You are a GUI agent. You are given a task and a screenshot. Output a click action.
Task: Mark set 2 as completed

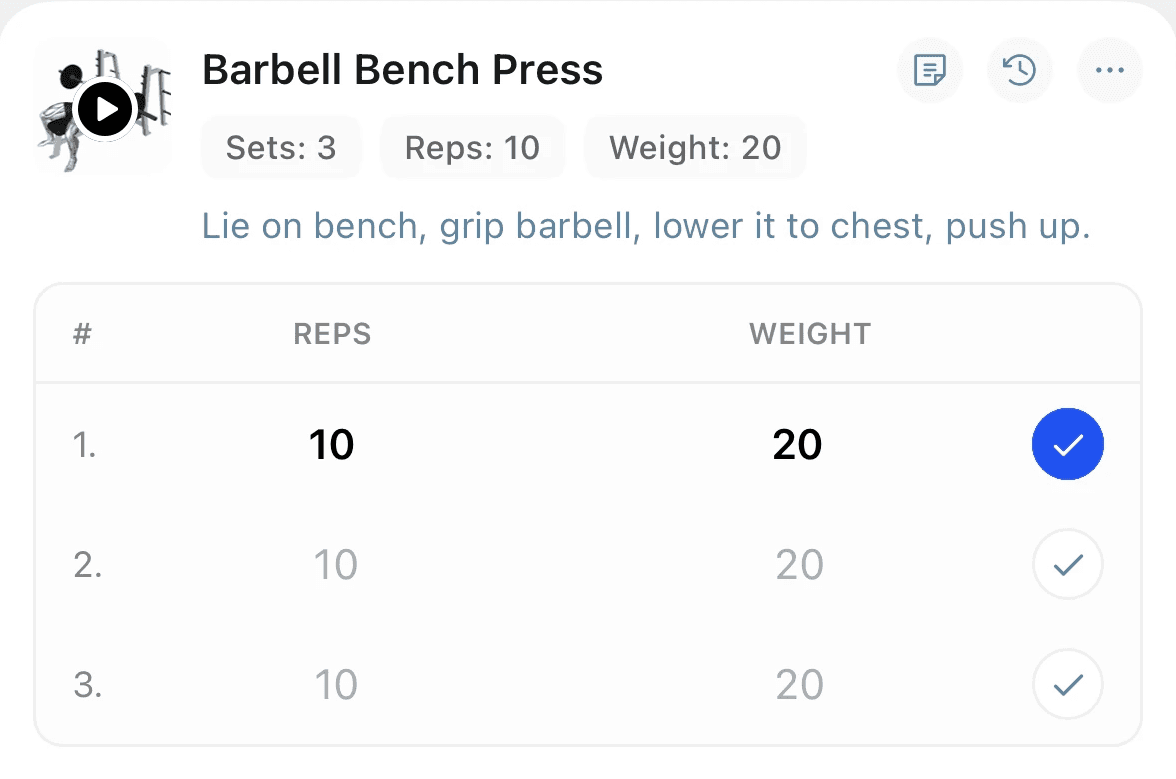point(1067,564)
